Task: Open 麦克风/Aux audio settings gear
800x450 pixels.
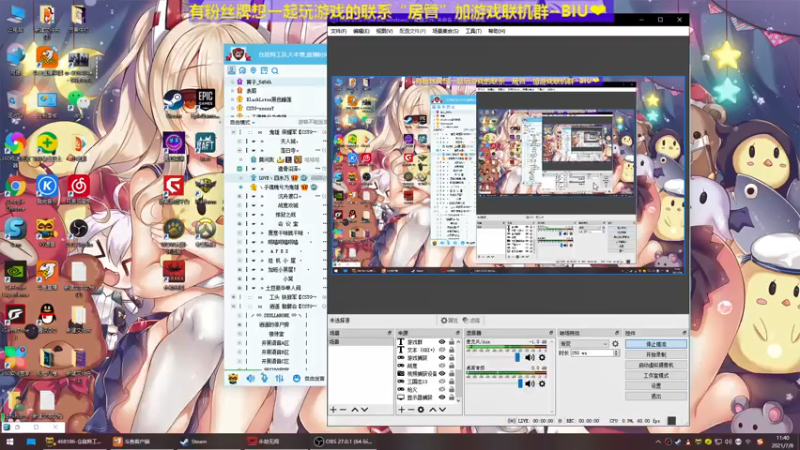Action: (x=542, y=358)
